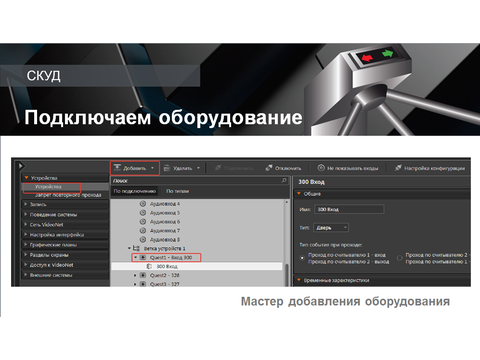Viewport: 480px width, 360px height.
Task: Select the Ветка устройств 1 branch icon
Action: 136,248
